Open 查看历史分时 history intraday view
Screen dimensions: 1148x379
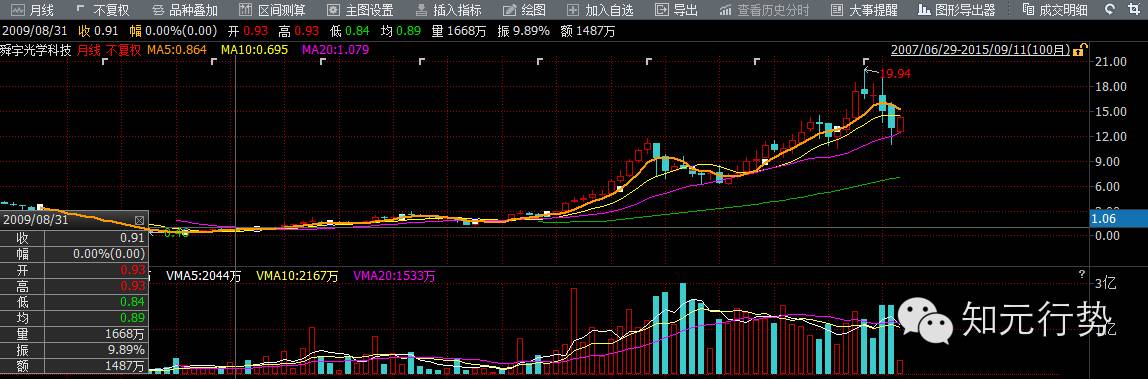764,10
